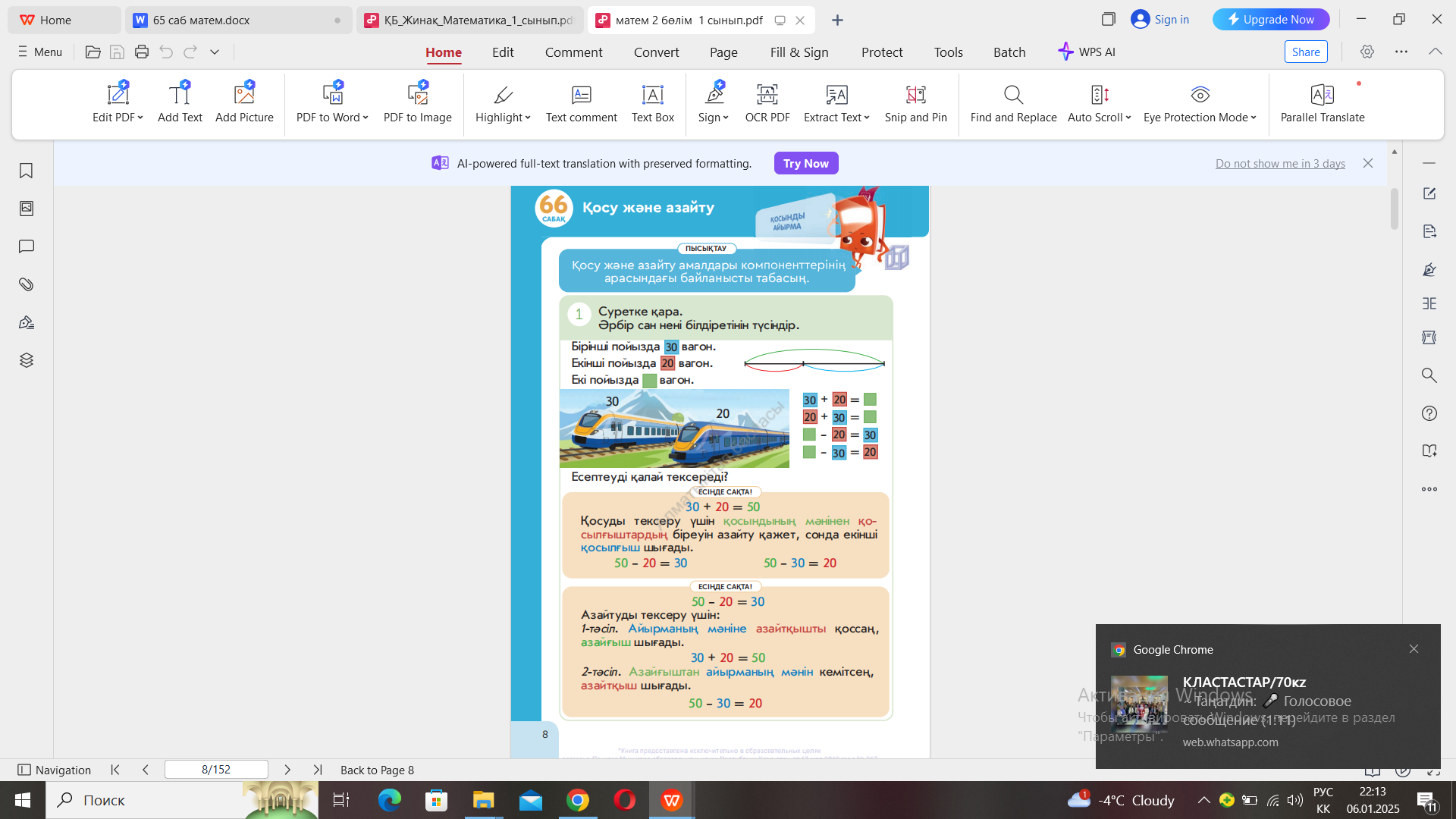Screen dimensions: 1456x819
Task: Click Do not show me in 3 days link
Action: pos(1280,164)
